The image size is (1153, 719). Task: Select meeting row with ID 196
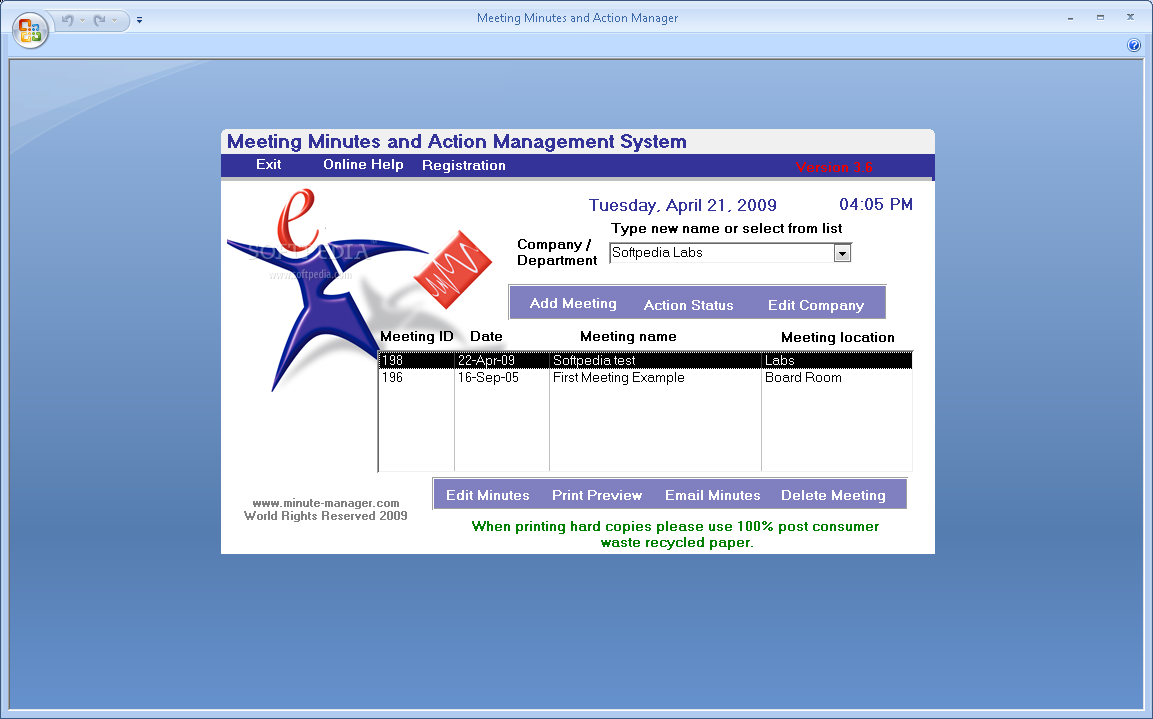point(646,377)
